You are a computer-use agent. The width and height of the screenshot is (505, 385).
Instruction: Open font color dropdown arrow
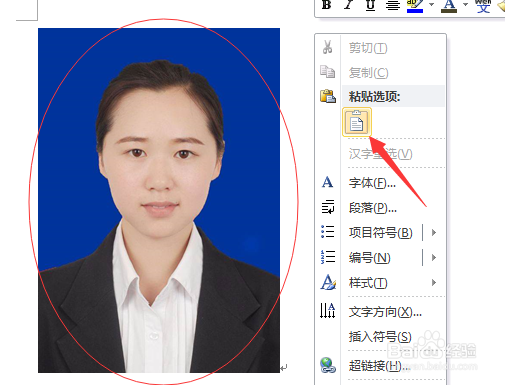point(466,4)
